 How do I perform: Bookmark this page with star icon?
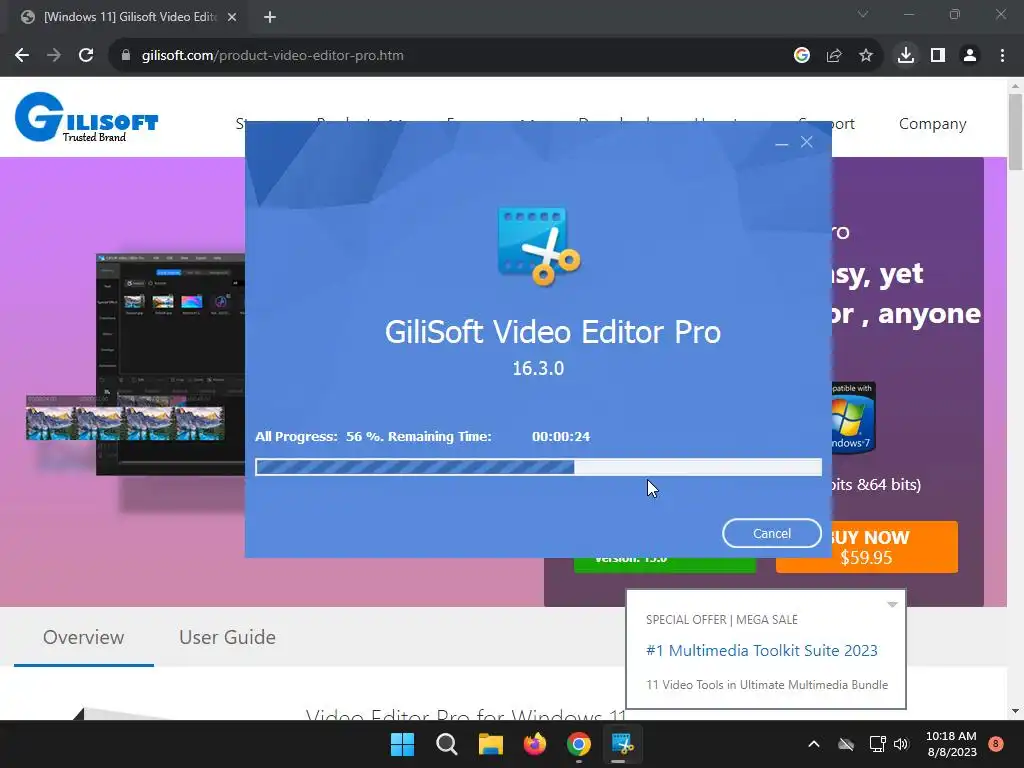pos(866,56)
